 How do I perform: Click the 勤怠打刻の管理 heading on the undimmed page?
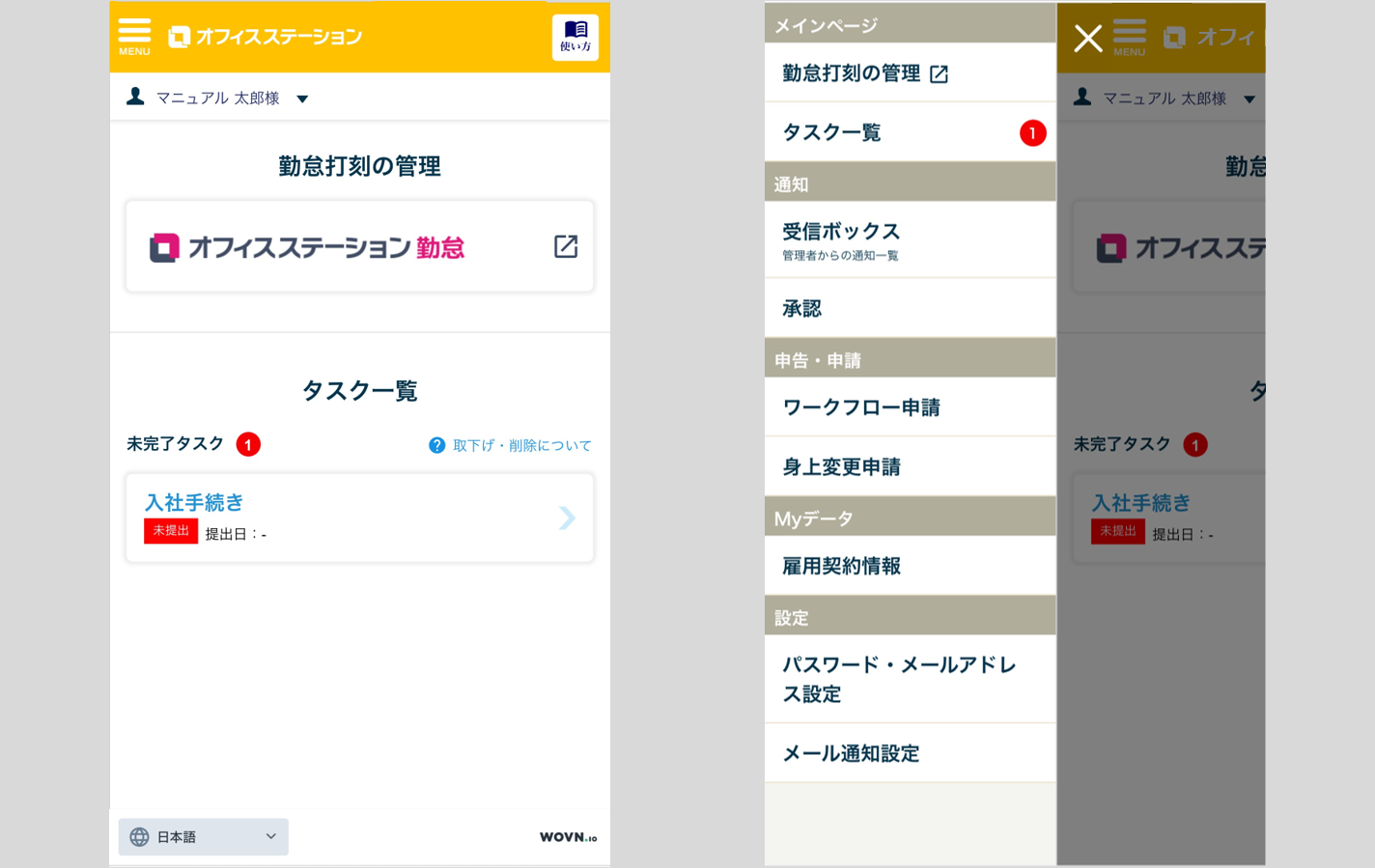[x=359, y=166]
